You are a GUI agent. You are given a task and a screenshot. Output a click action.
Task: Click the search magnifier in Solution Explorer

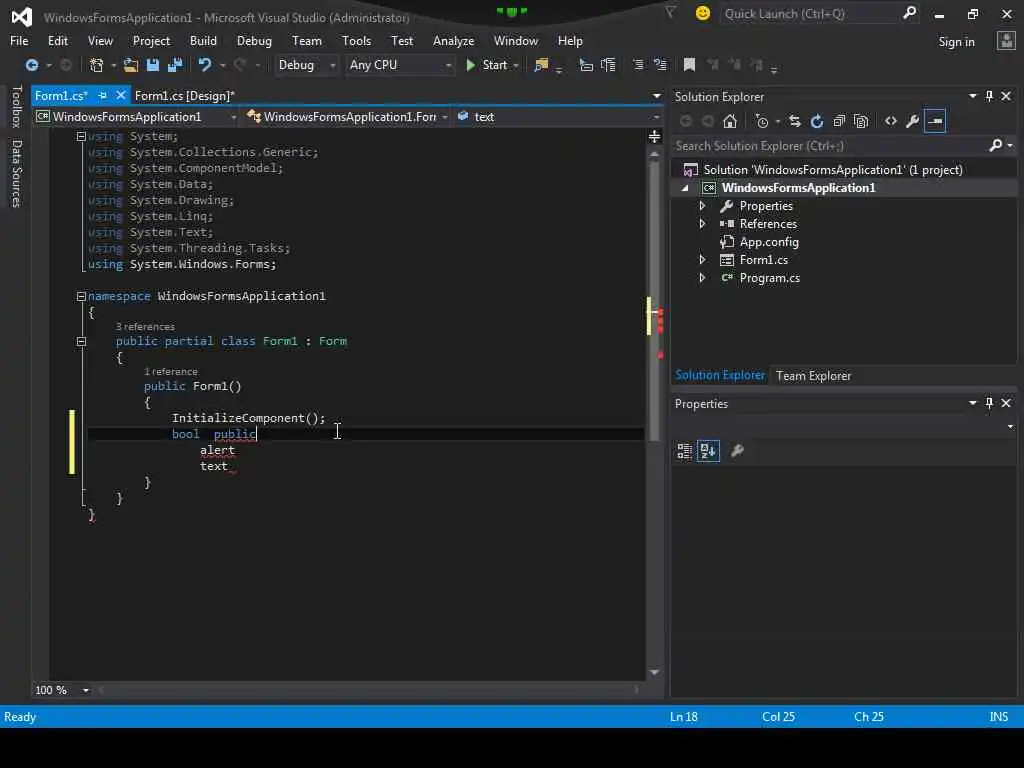tap(996, 145)
